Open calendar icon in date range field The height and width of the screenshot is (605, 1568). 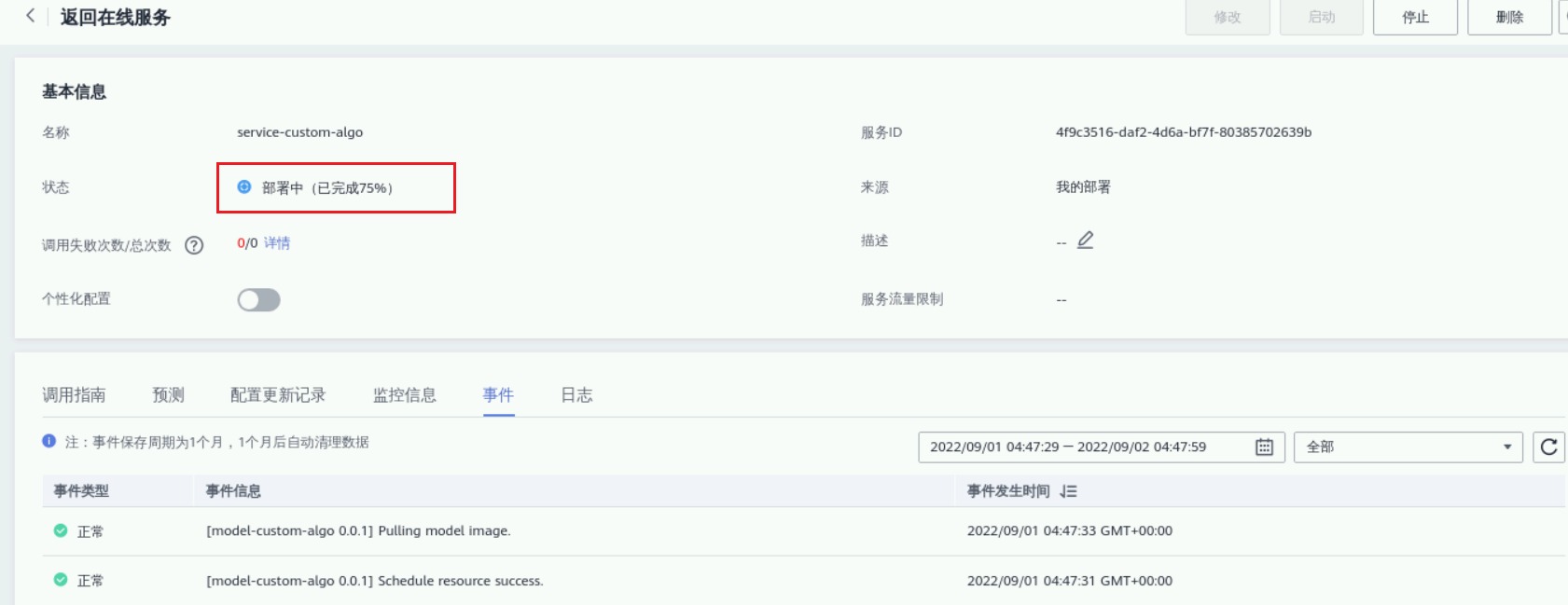pyautogui.click(x=1264, y=447)
